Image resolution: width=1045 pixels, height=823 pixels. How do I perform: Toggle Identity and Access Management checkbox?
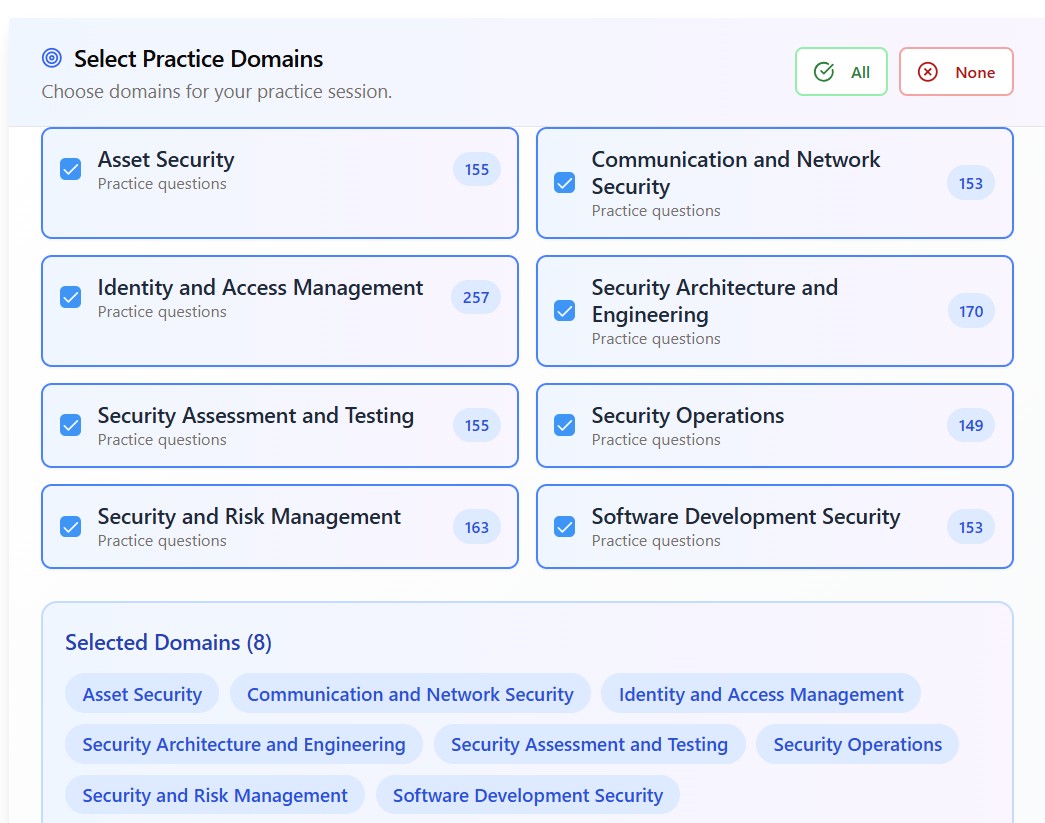[71, 297]
